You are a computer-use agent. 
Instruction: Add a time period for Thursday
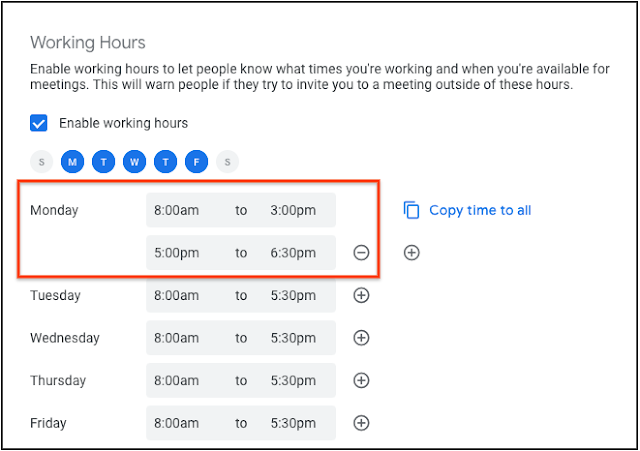[x=361, y=381]
